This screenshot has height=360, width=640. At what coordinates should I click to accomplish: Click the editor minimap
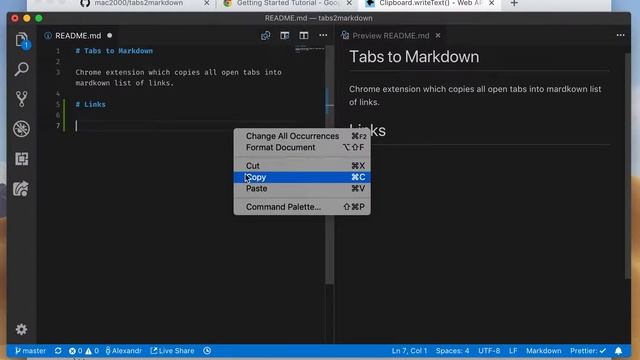(x=310, y=49)
